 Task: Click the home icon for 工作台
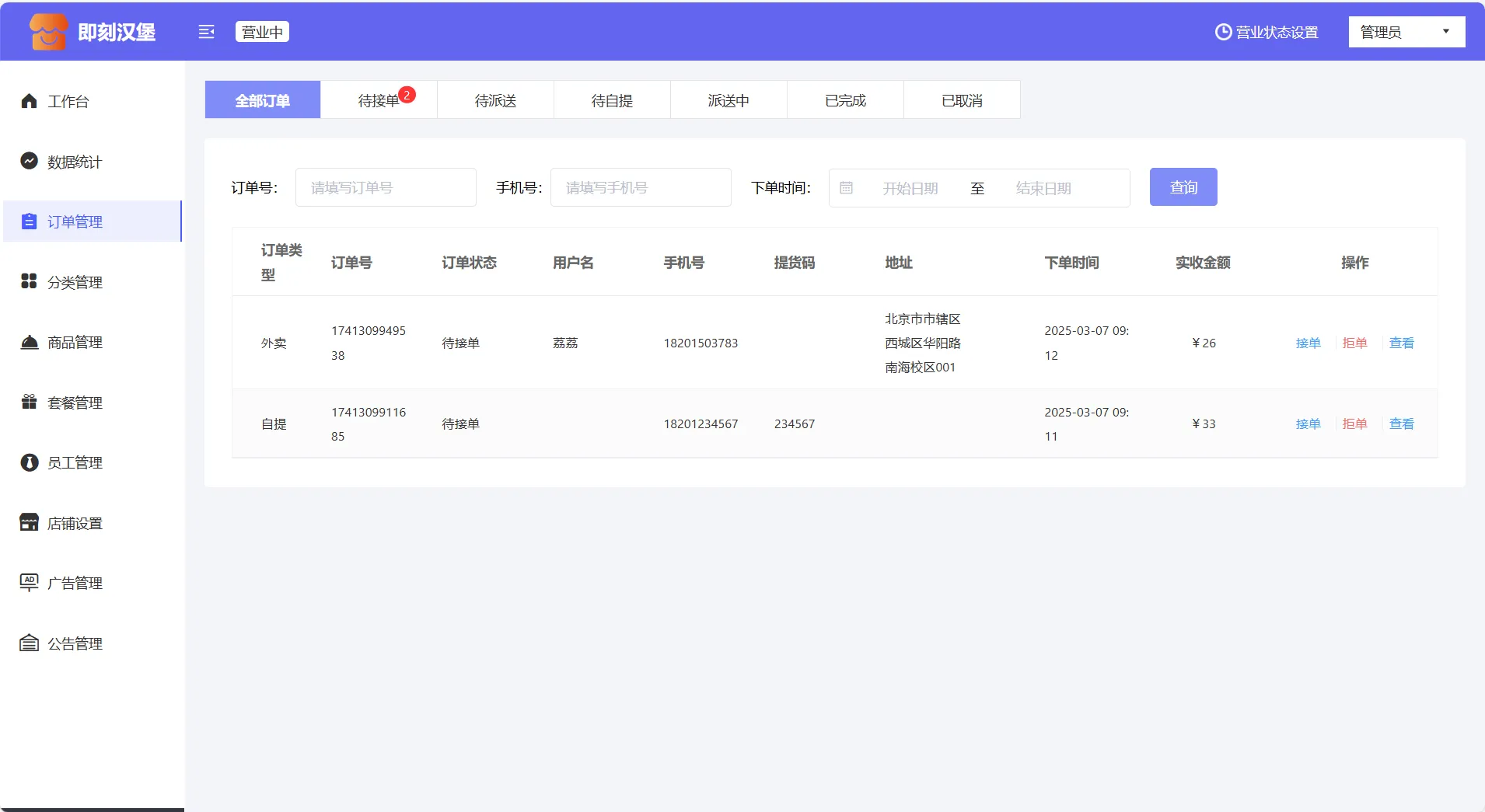coord(29,101)
